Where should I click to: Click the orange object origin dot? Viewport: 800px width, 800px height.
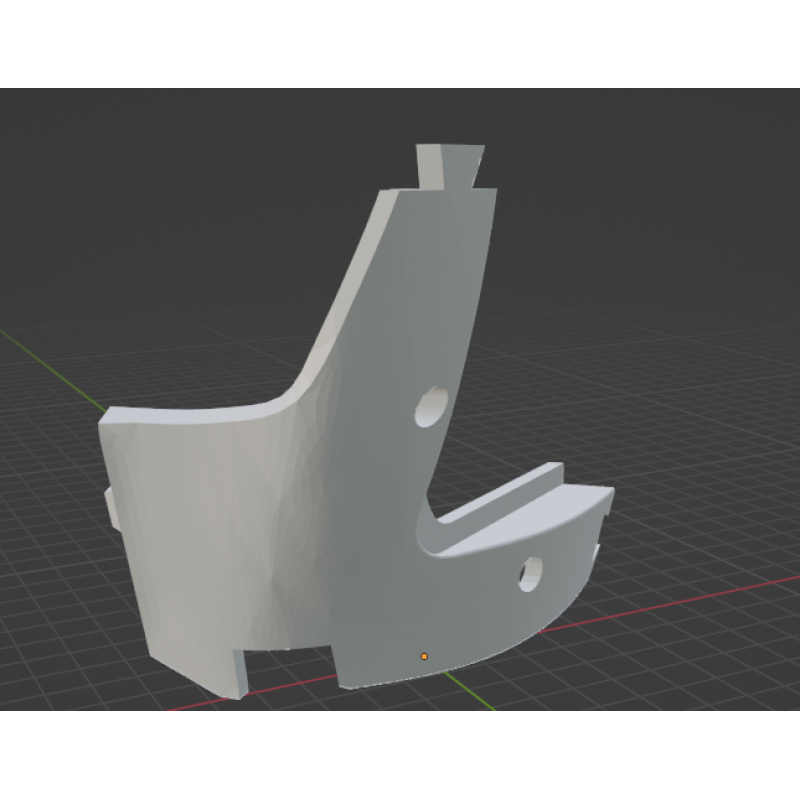click(424, 656)
